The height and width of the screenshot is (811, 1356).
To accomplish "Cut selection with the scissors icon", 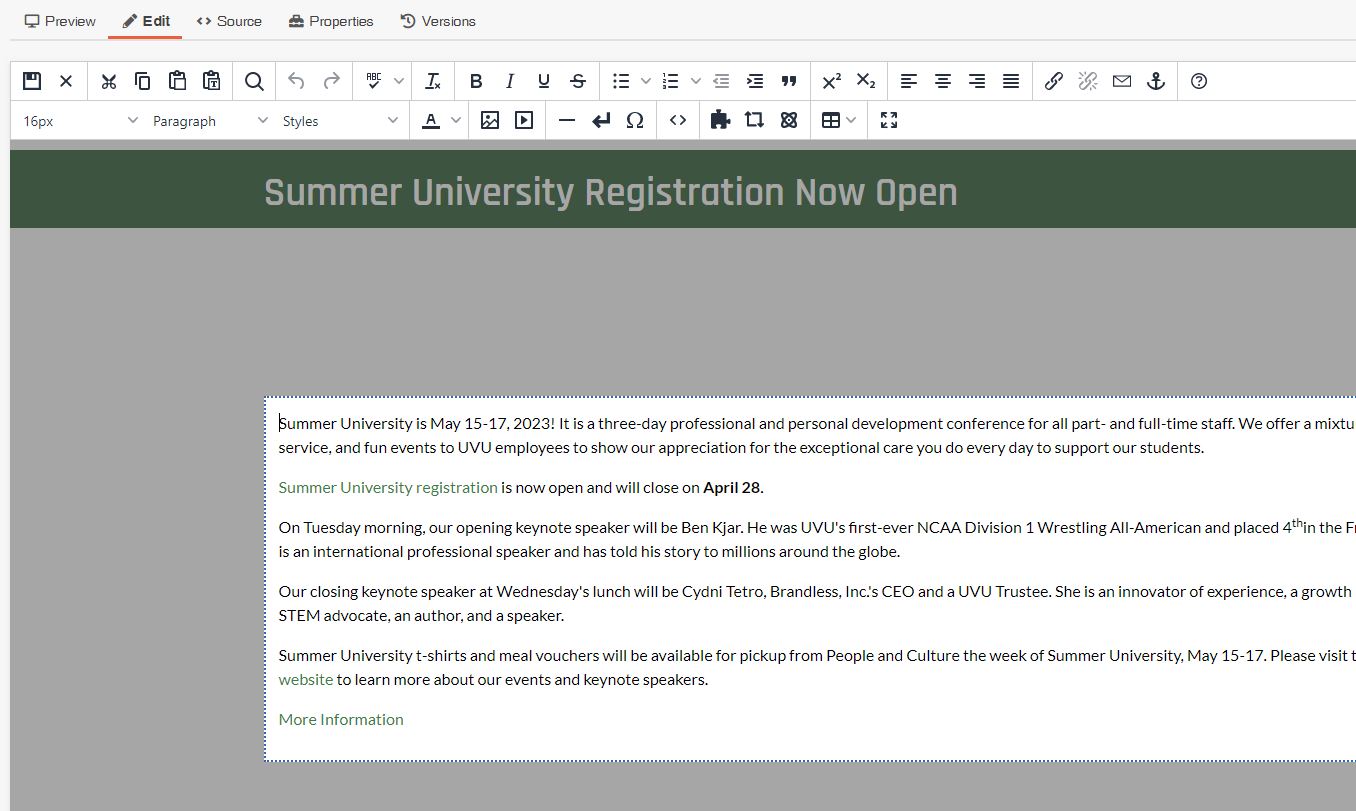I will tap(109, 81).
